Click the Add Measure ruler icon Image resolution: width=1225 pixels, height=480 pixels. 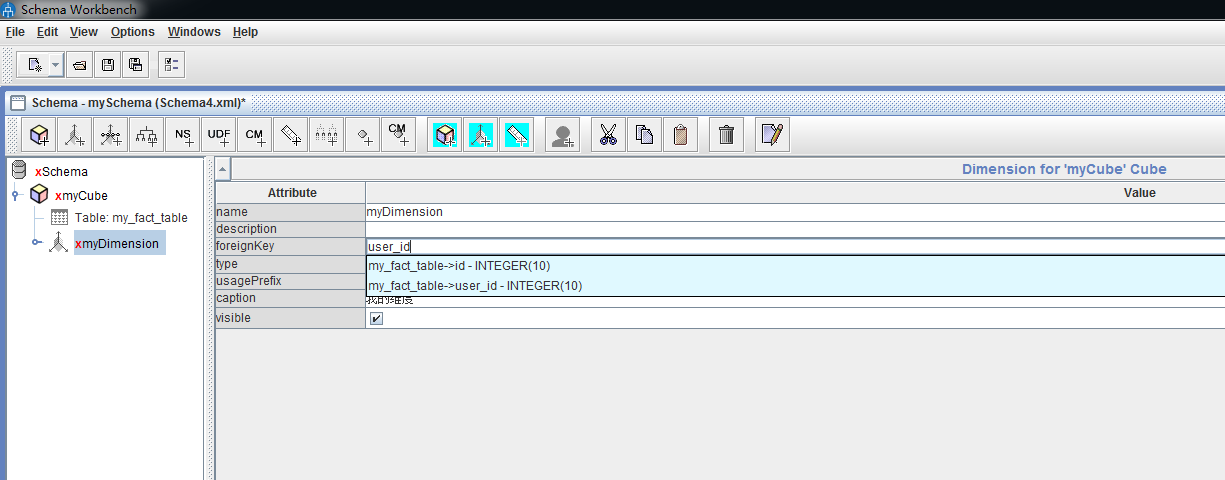point(291,134)
